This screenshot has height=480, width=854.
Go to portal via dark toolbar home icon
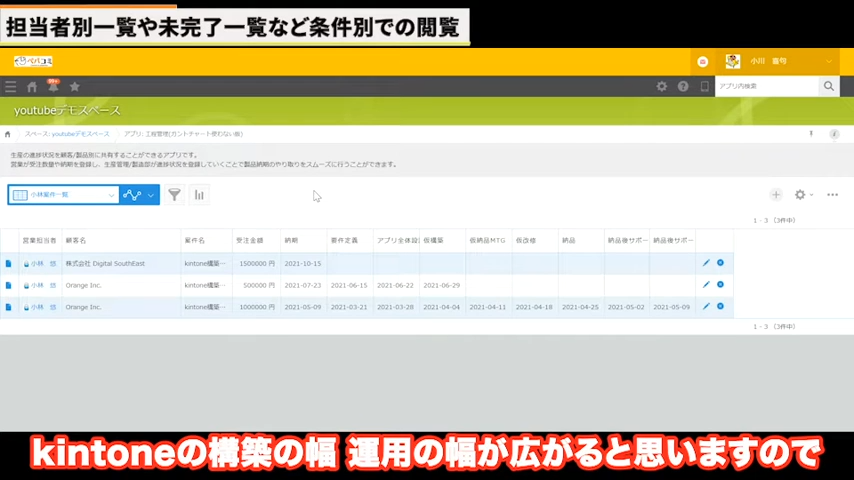pos(32,87)
